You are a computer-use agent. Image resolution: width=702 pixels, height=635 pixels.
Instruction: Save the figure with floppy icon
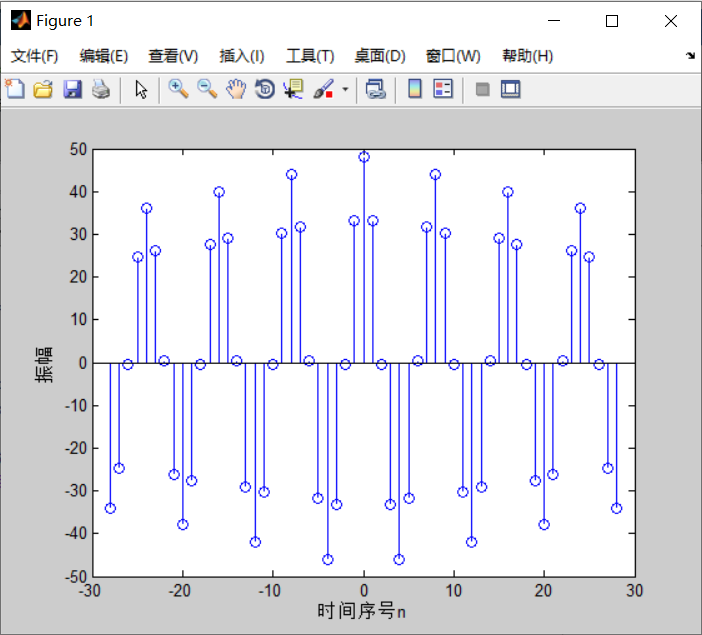pos(72,89)
